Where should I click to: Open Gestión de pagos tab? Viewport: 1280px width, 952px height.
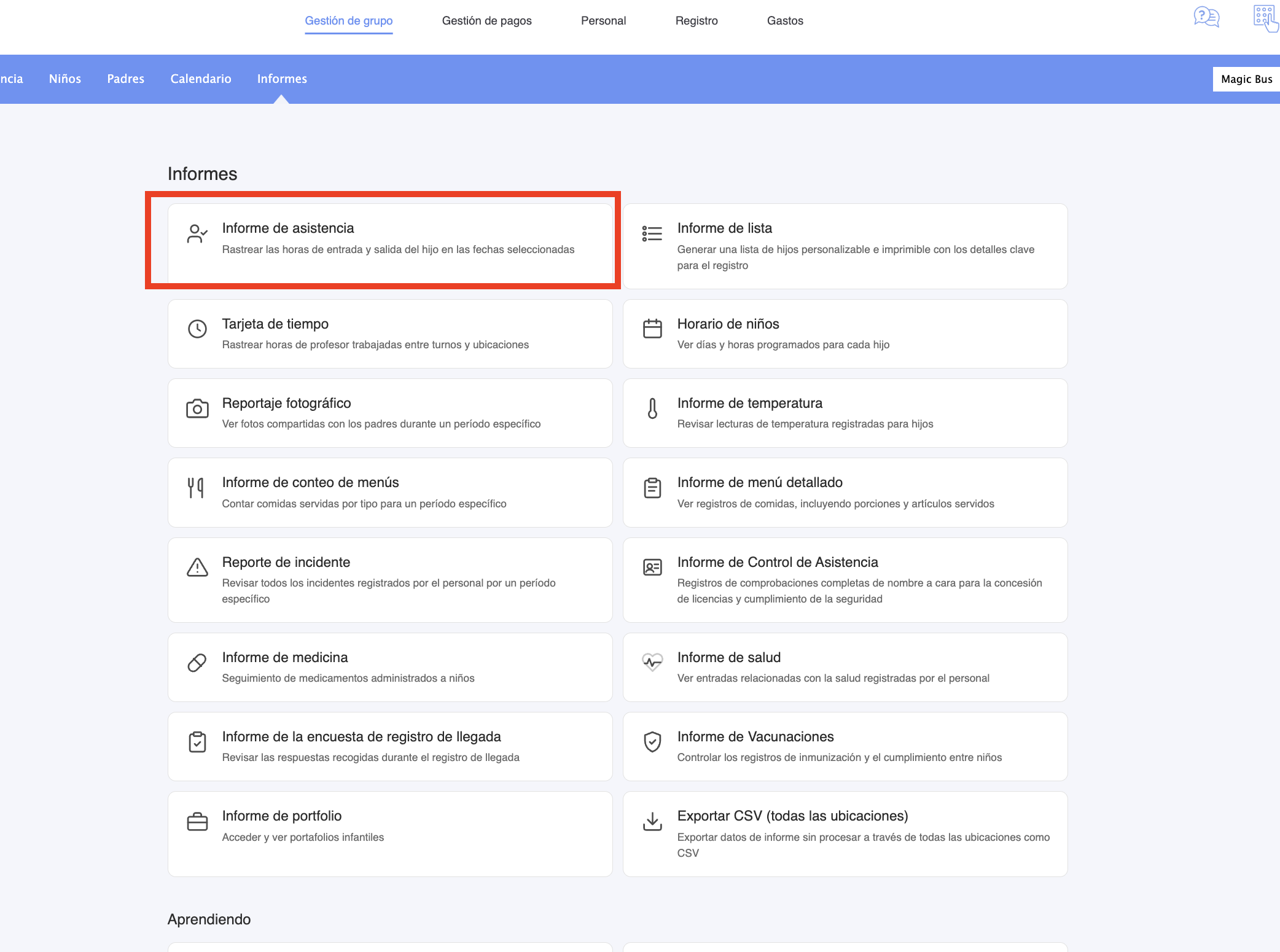click(486, 21)
